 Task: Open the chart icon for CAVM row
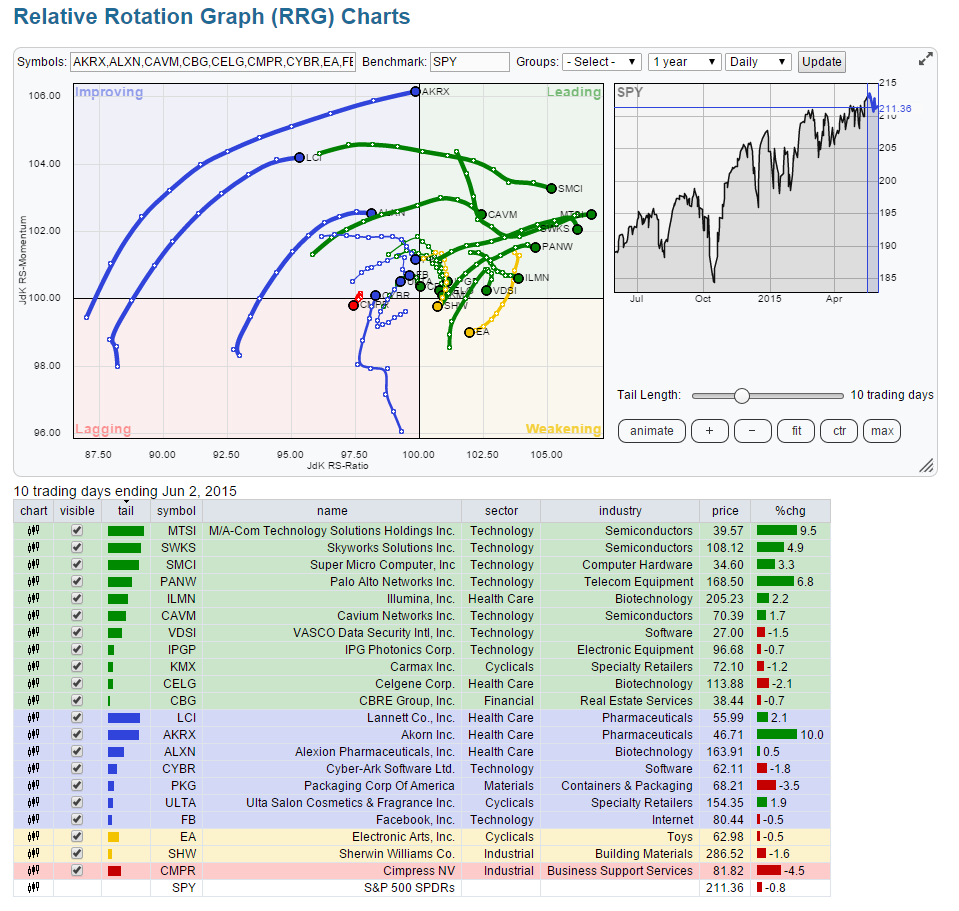tap(34, 616)
